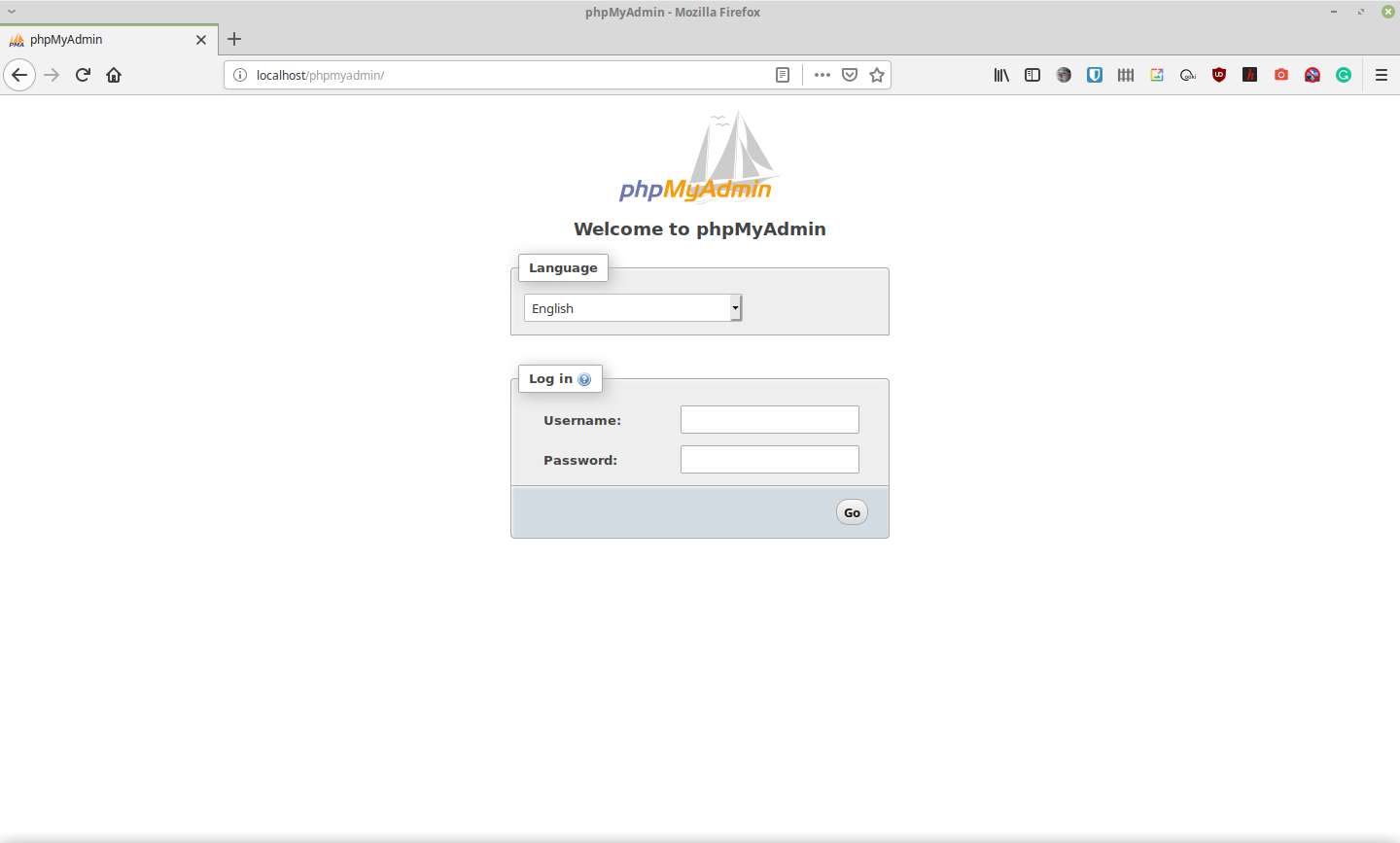Click the forward navigation arrow
Screen dimensions: 1400x843
click(x=52, y=75)
